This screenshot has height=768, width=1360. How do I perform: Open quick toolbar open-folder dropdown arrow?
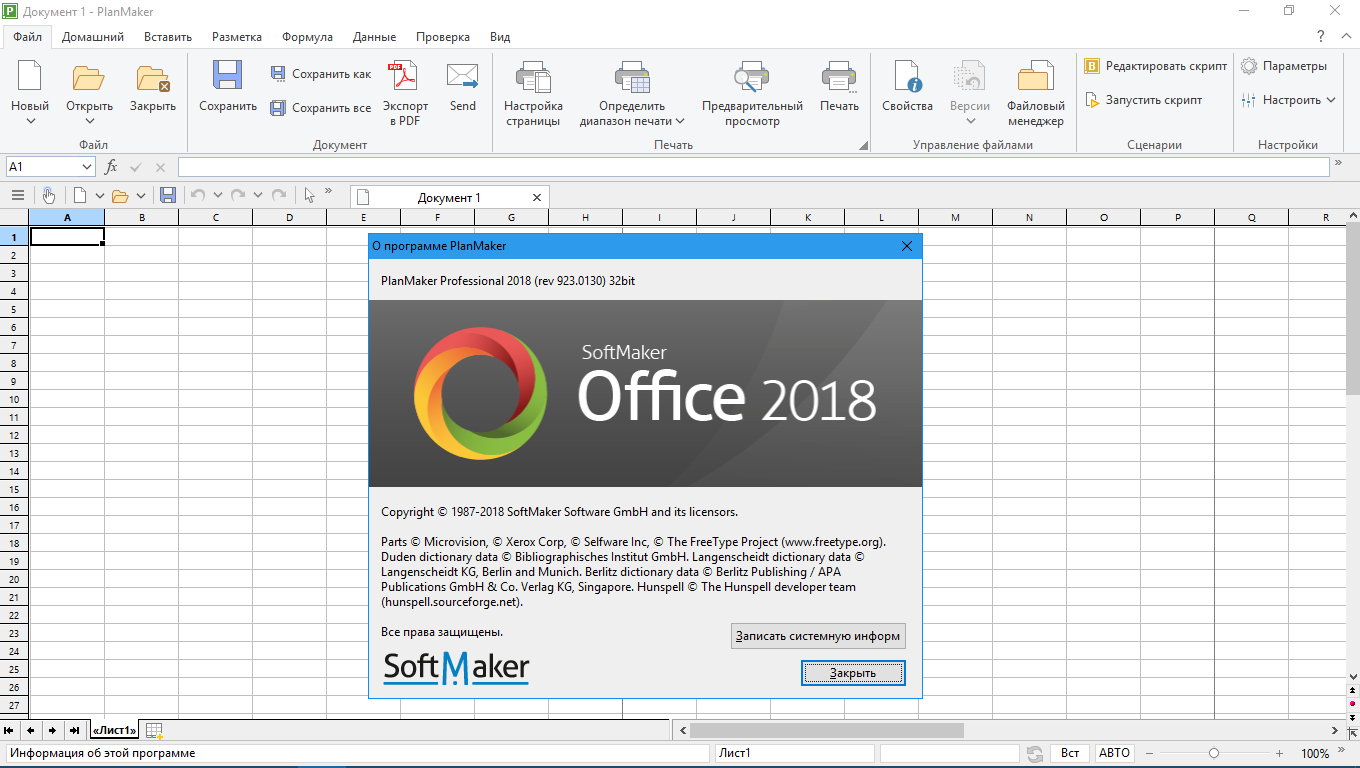(x=141, y=196)
